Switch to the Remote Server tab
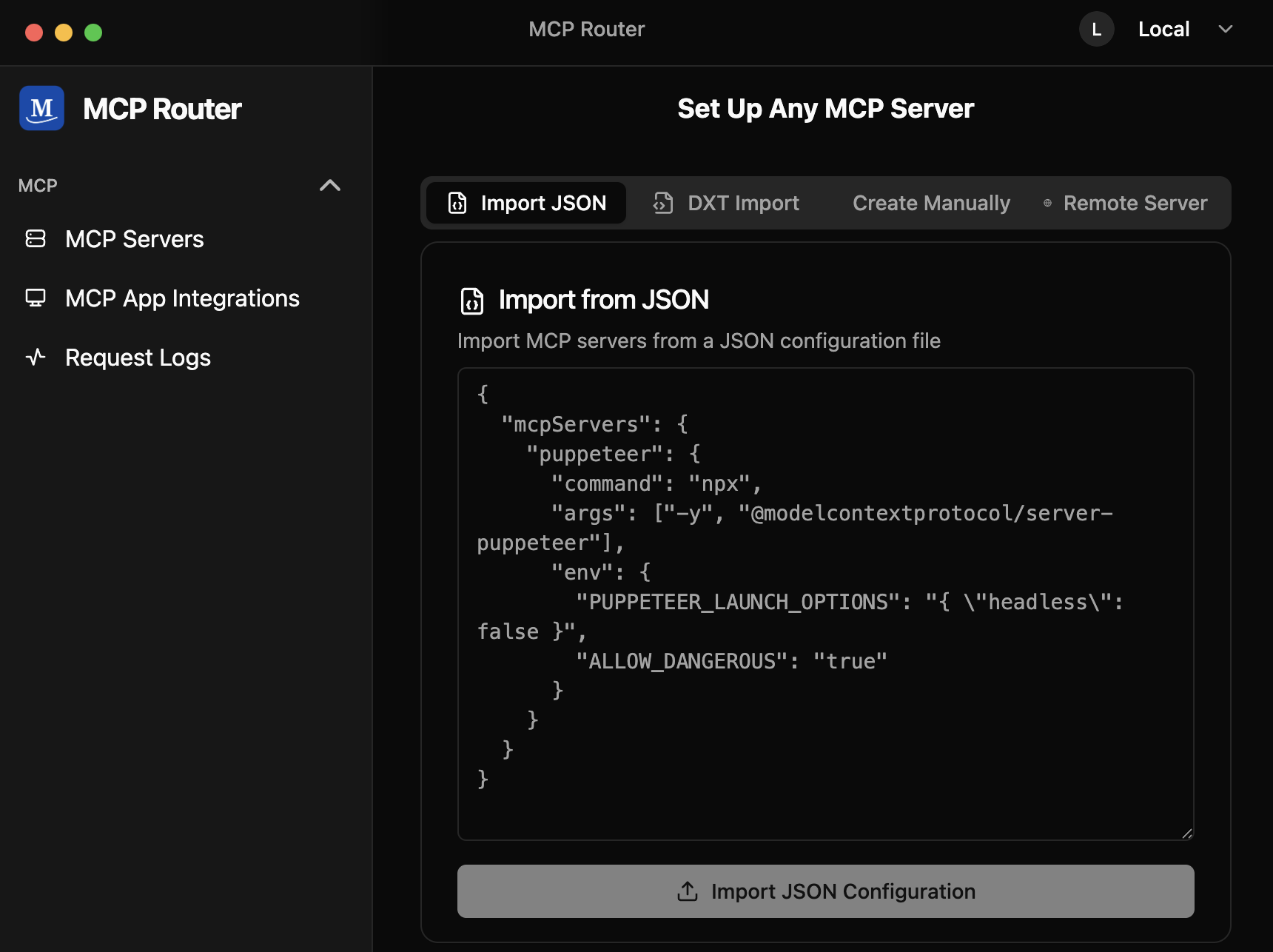 (x=1135, y=203)
